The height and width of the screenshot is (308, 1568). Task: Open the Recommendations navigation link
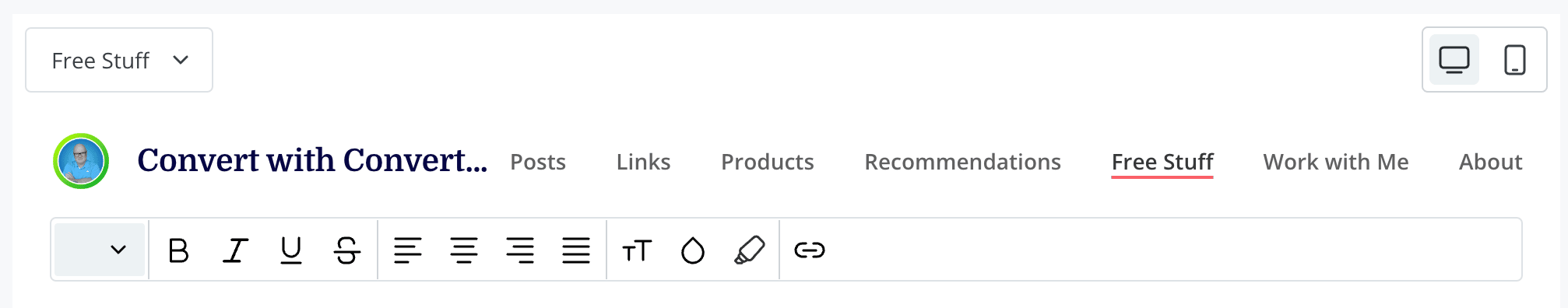point(962,162)
